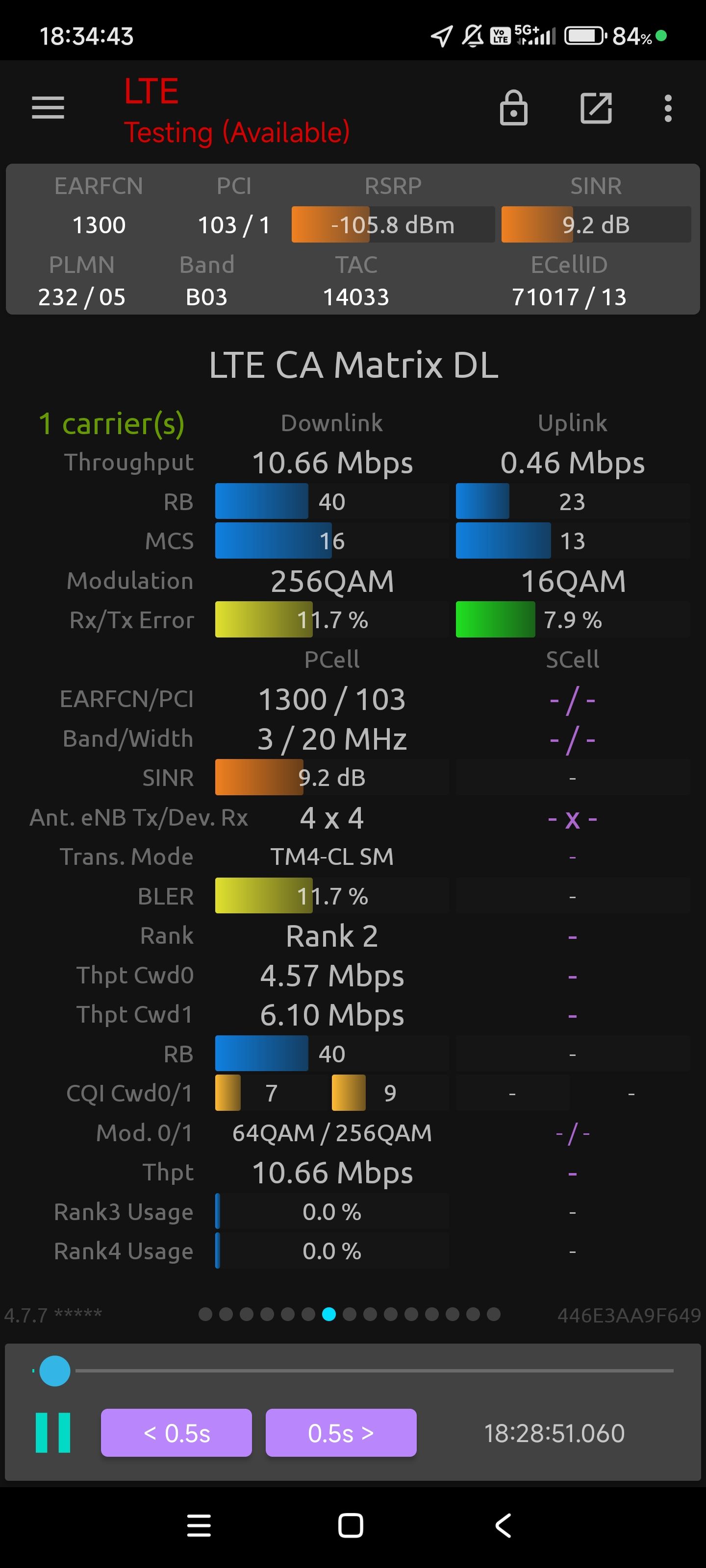Viewport: 706px width, 1568px height.
Task: Step forward with the '0.5s >' button
Action: [x=341, y=1432]
